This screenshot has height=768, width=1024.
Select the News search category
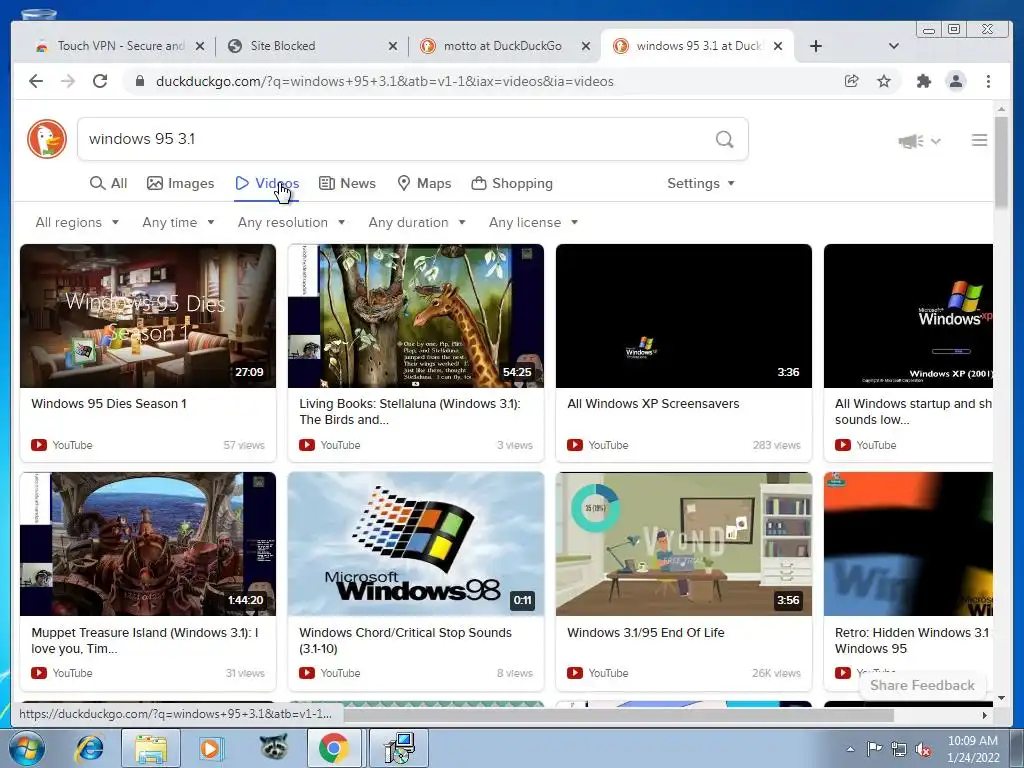coord(347,184)
